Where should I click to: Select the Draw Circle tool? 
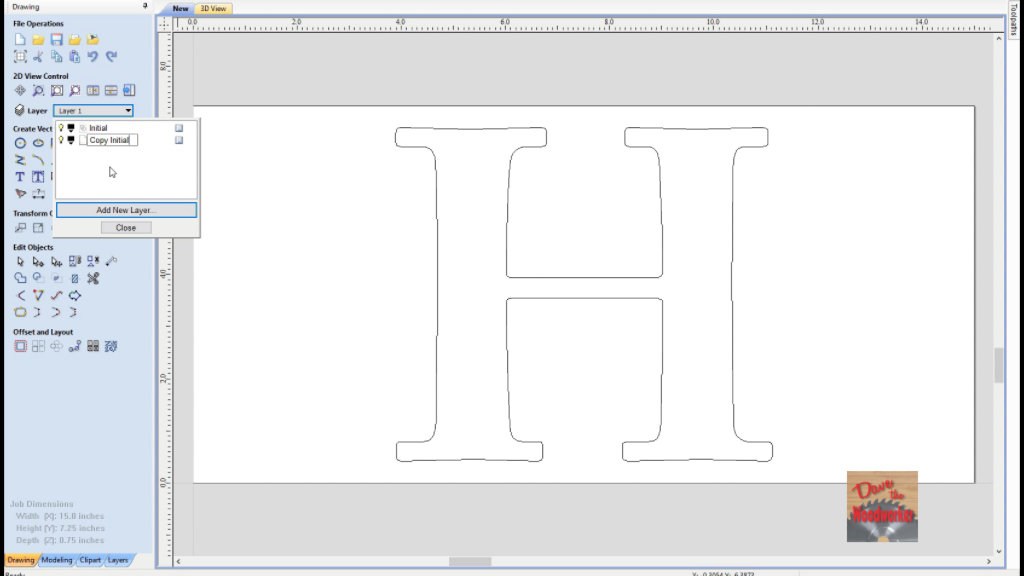tap(20, 143)
